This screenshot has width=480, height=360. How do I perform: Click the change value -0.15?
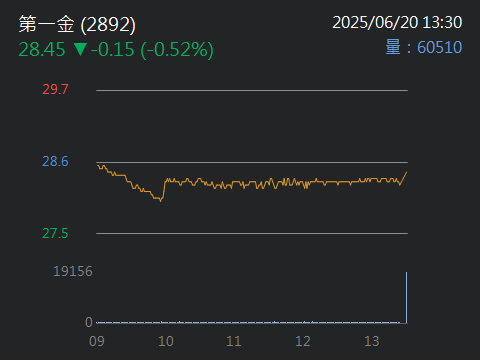tap(112, 49)
